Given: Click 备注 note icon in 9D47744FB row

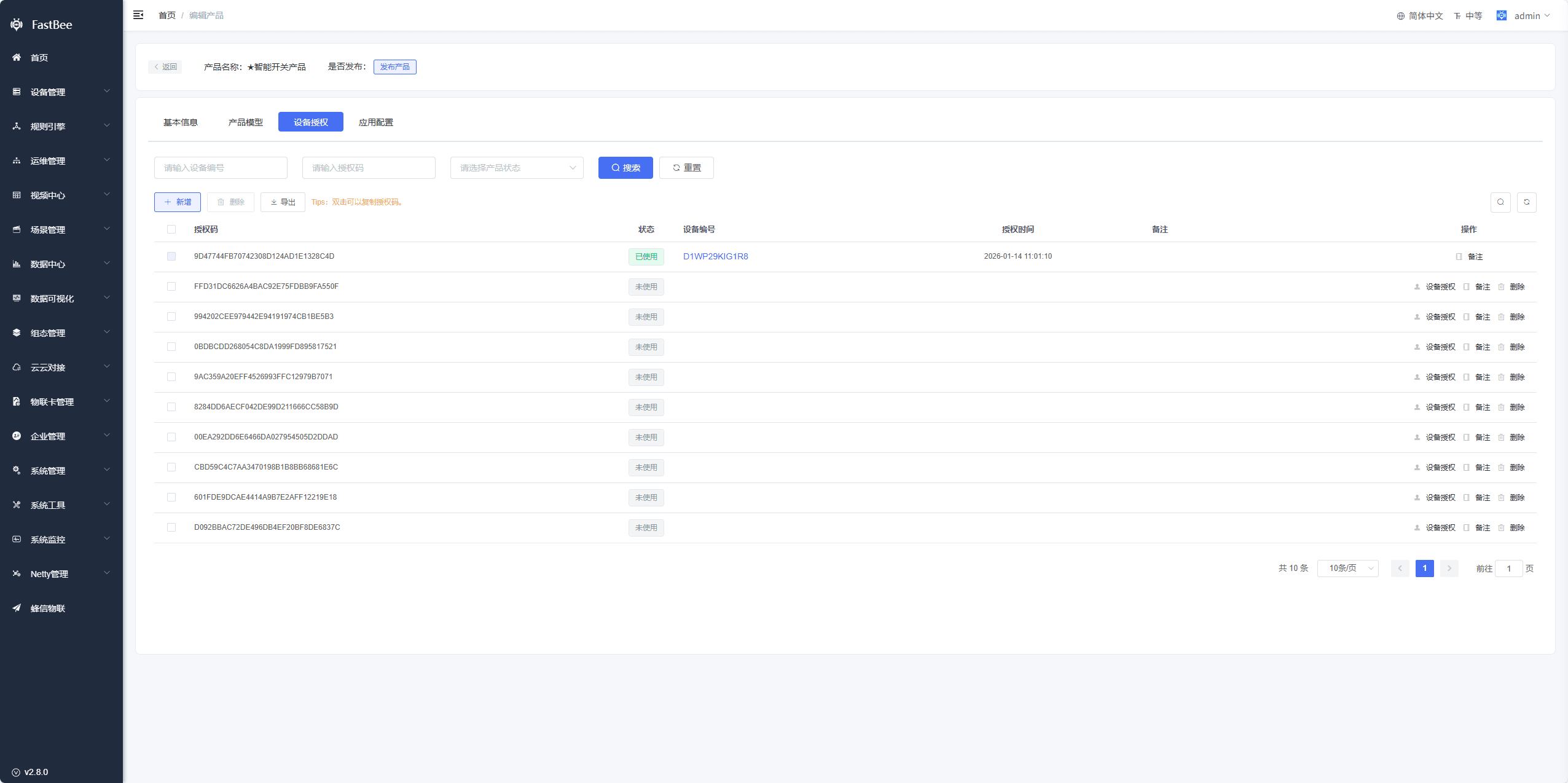Looking at the screenshot, I should (x=1459, y=257).
